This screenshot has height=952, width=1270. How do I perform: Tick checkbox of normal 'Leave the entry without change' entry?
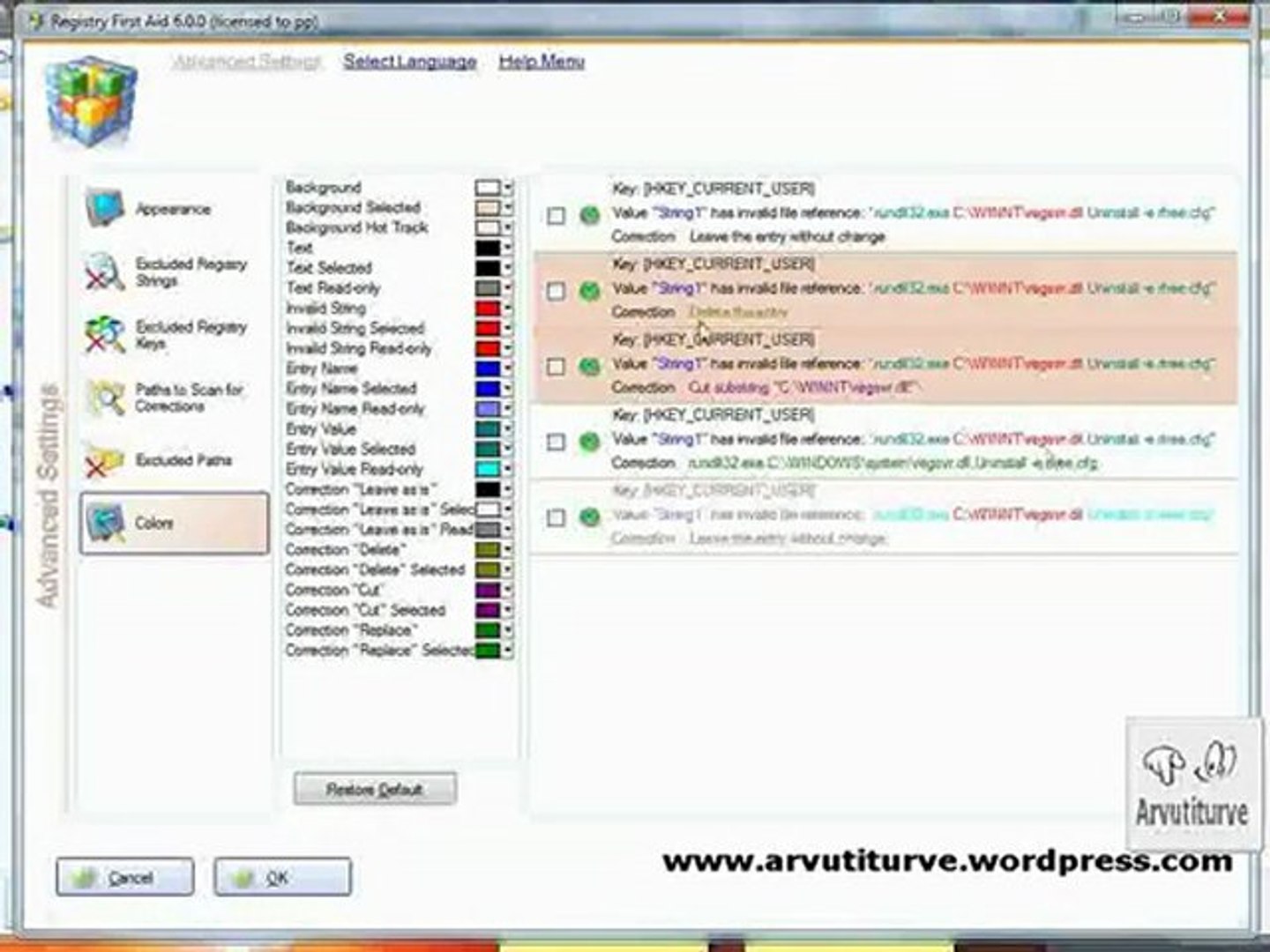click(556, 215)
